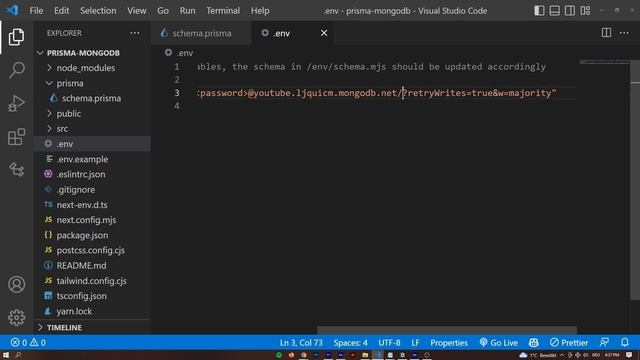
Task: Toggle secondary side bar layout icon
Action: tap(570, 11)
